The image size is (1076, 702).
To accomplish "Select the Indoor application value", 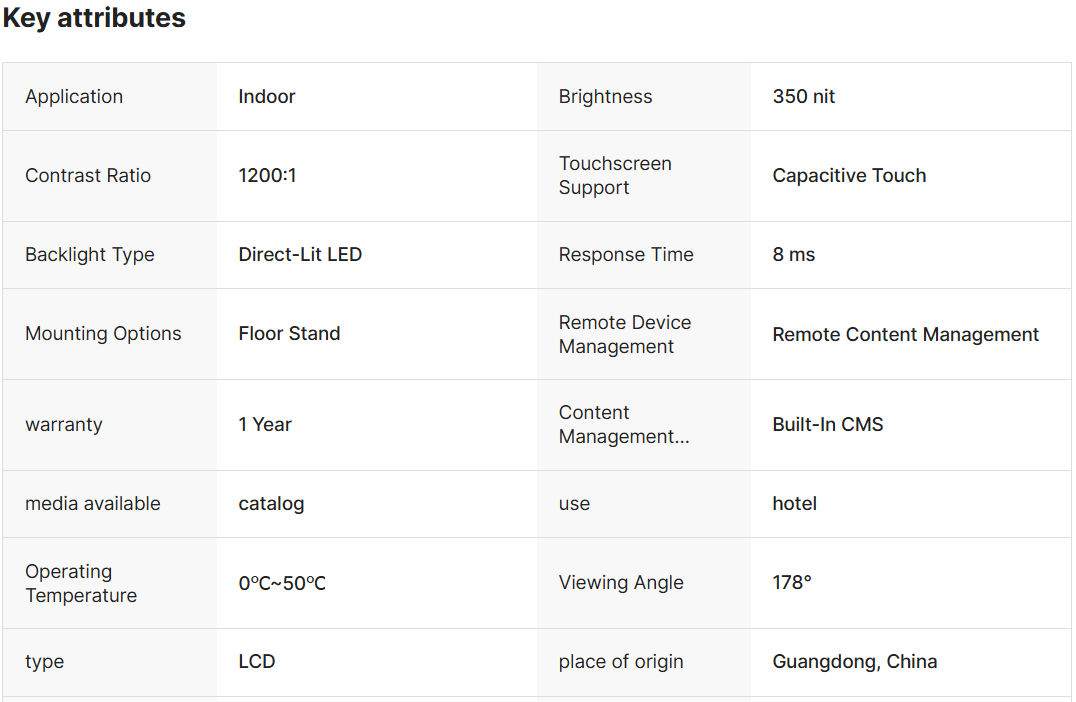I will click(x=267, y=97).
